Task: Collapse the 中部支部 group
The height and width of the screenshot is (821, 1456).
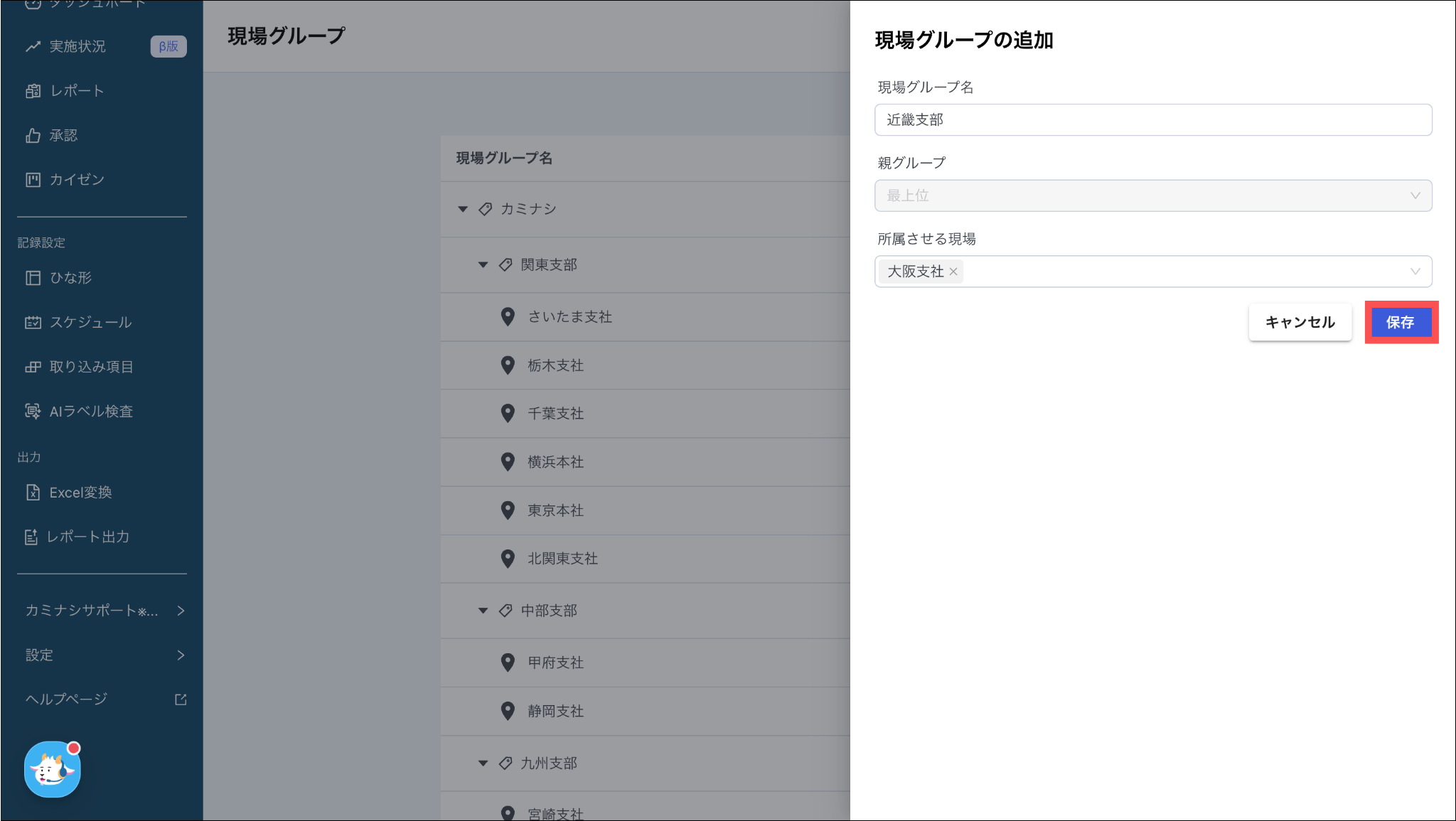Action: 483,611
